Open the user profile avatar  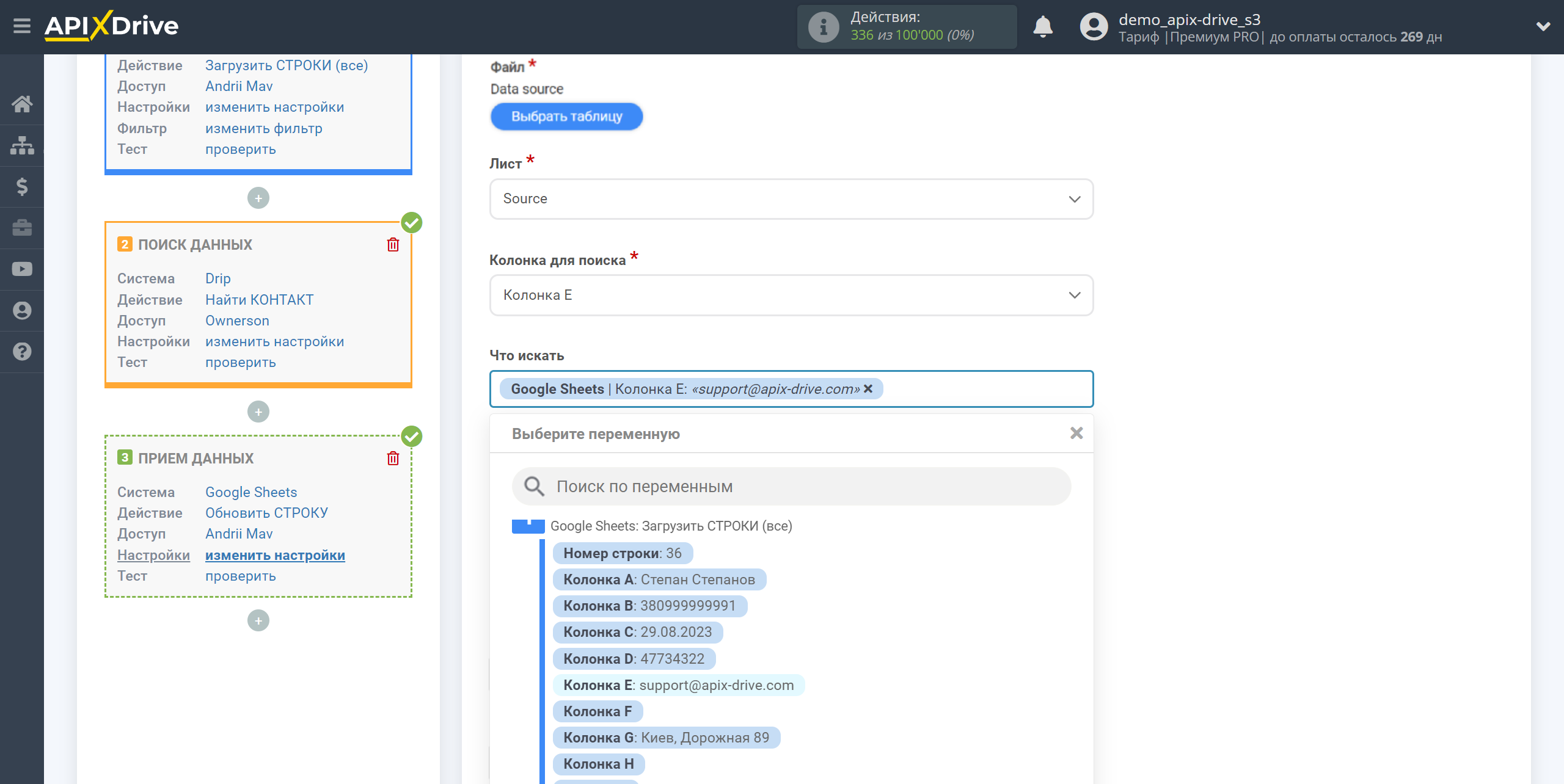tap(1093, 27)
